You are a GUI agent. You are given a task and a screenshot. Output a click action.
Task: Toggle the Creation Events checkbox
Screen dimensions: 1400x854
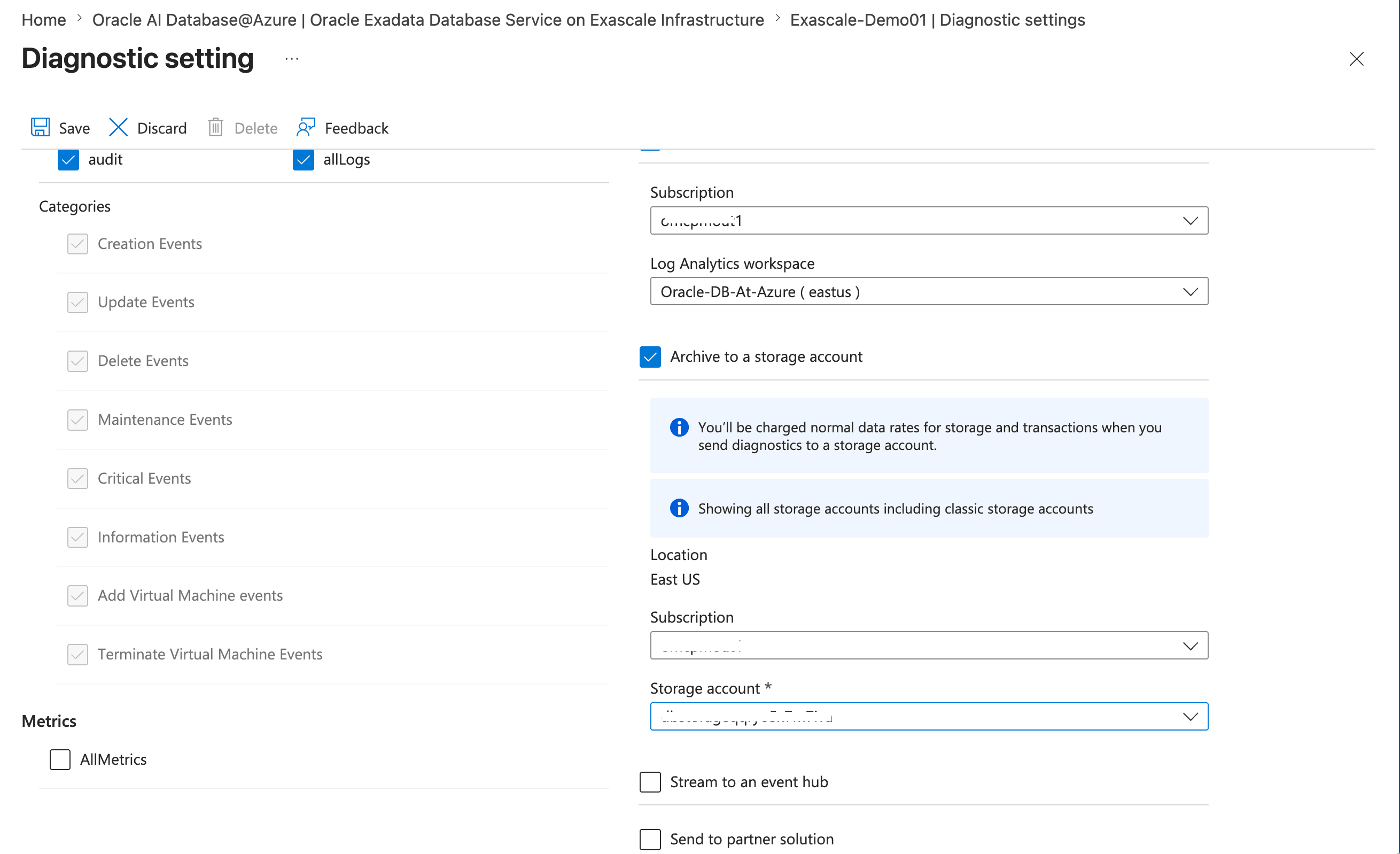77,244
